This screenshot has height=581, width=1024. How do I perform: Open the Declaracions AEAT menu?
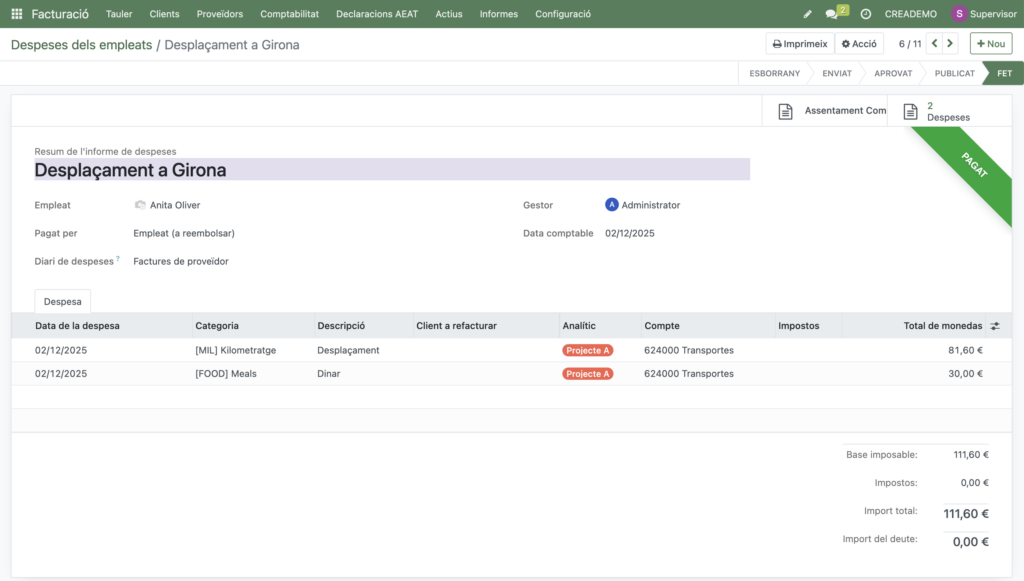pos(379,14)
